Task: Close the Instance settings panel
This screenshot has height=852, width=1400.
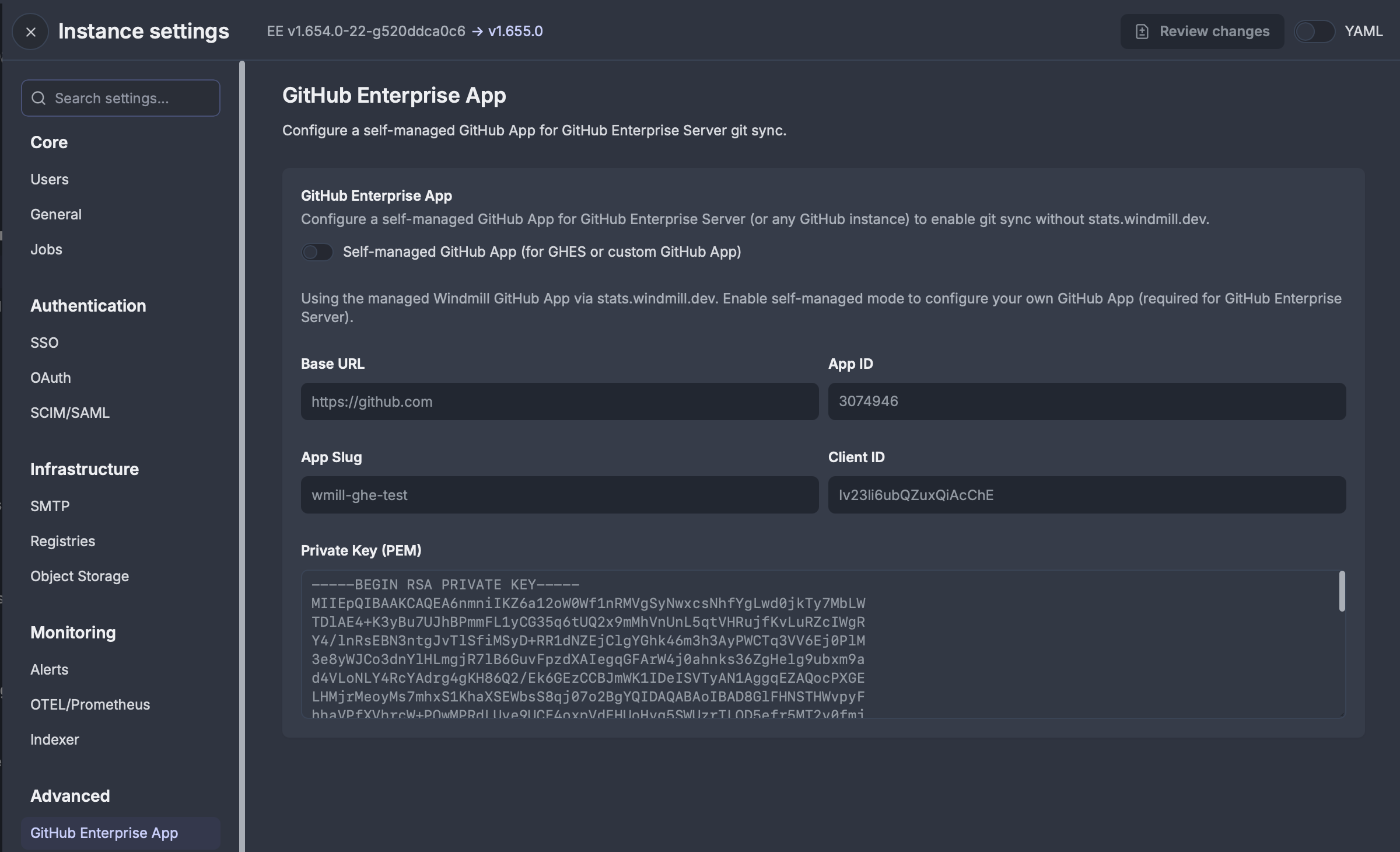Action: pos(31,32)
